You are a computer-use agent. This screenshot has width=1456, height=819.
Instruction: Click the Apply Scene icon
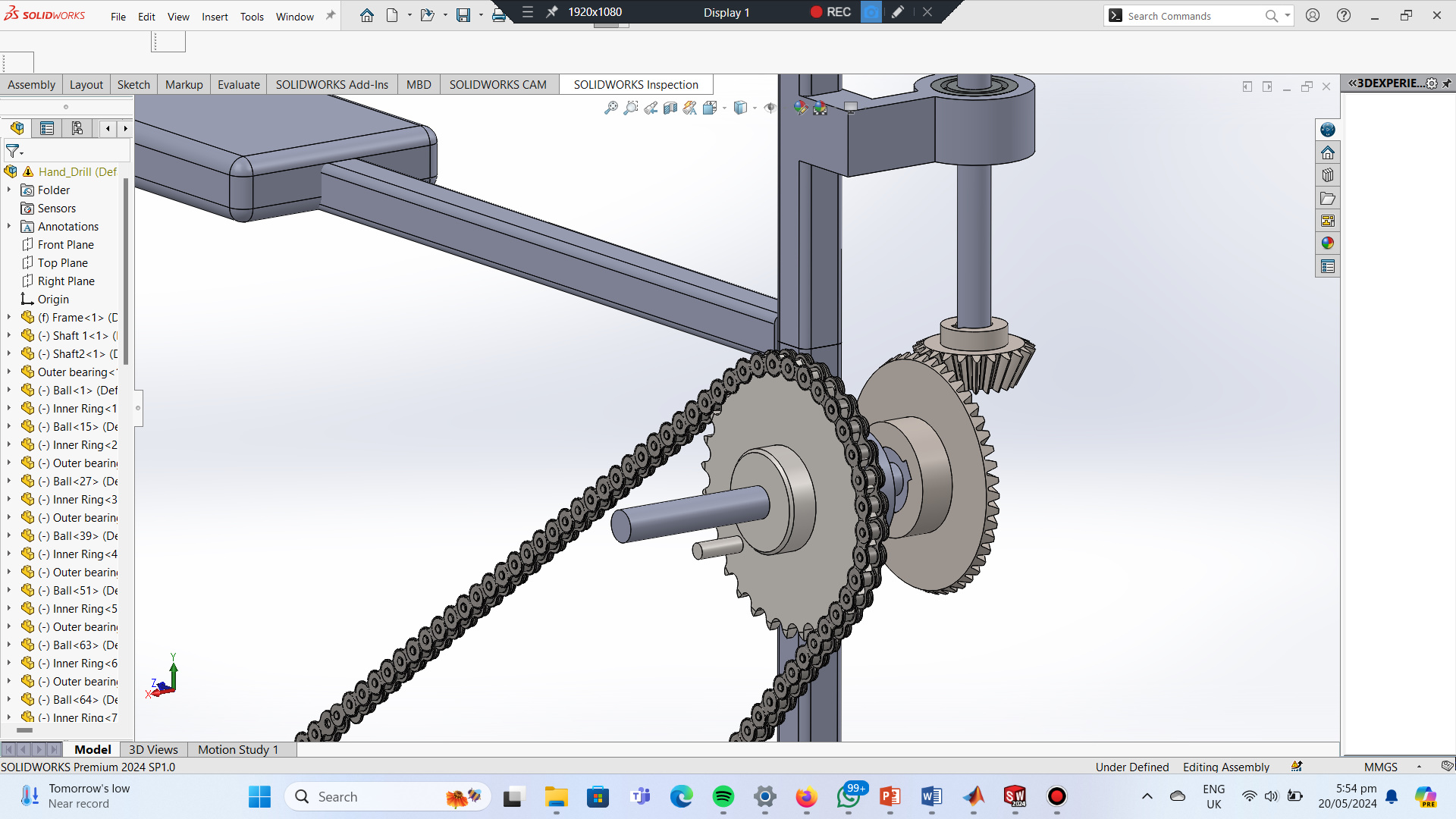pyautogui.click(x=820, y=108)
